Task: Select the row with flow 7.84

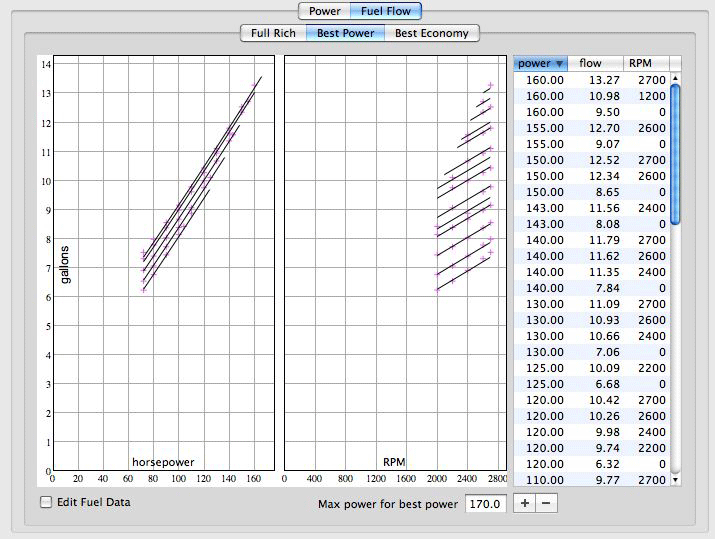Action: [592, 288]
